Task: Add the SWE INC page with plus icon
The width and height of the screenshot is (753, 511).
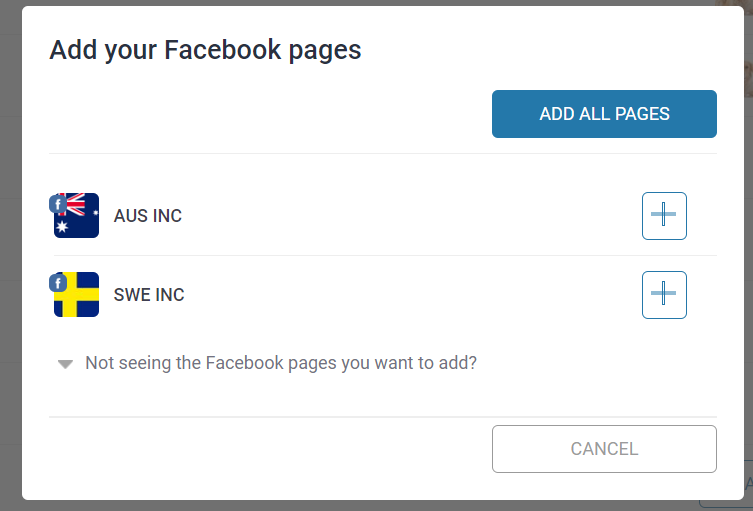Action: click(664, 295)
